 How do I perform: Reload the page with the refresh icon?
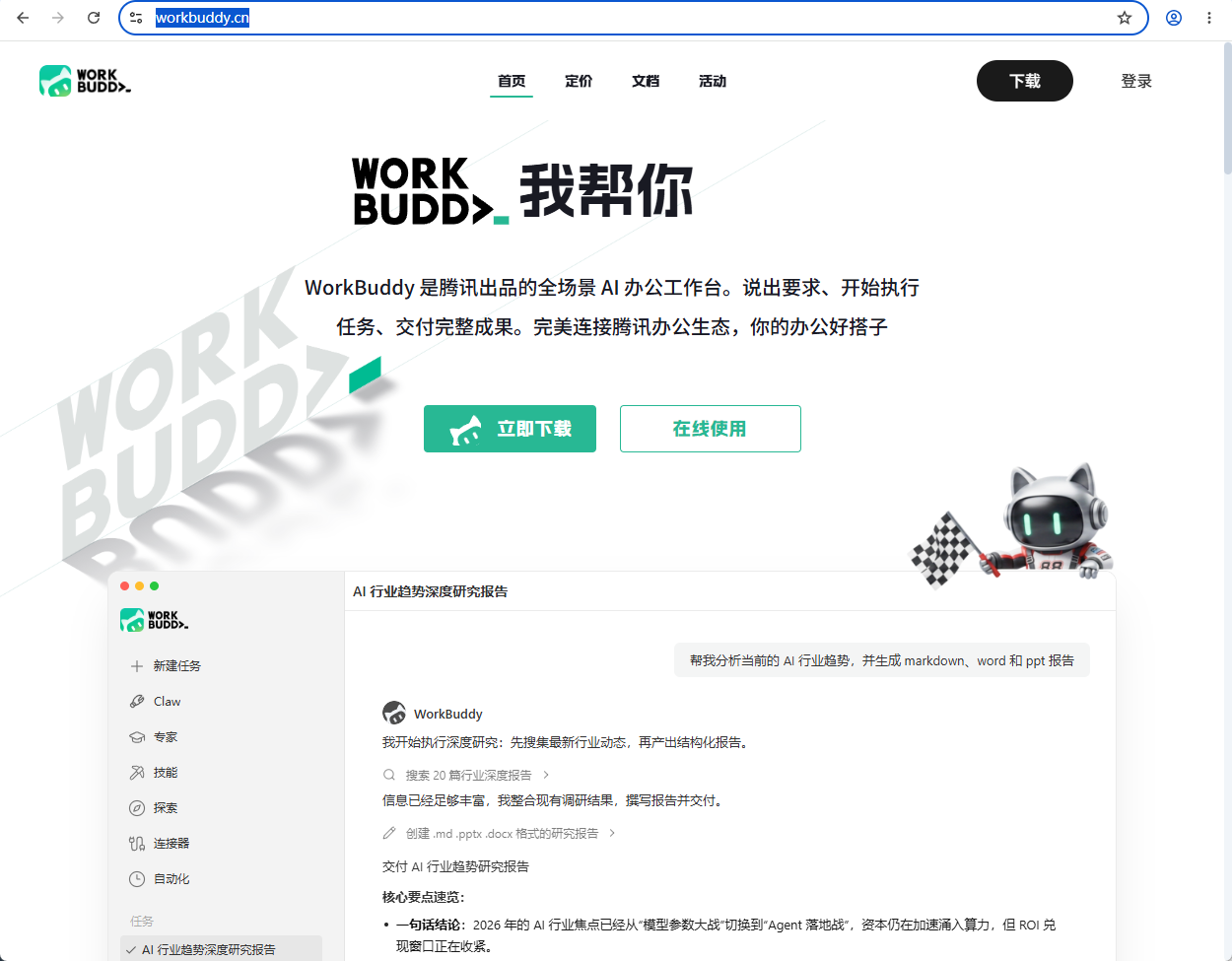(x=94, y=18)
